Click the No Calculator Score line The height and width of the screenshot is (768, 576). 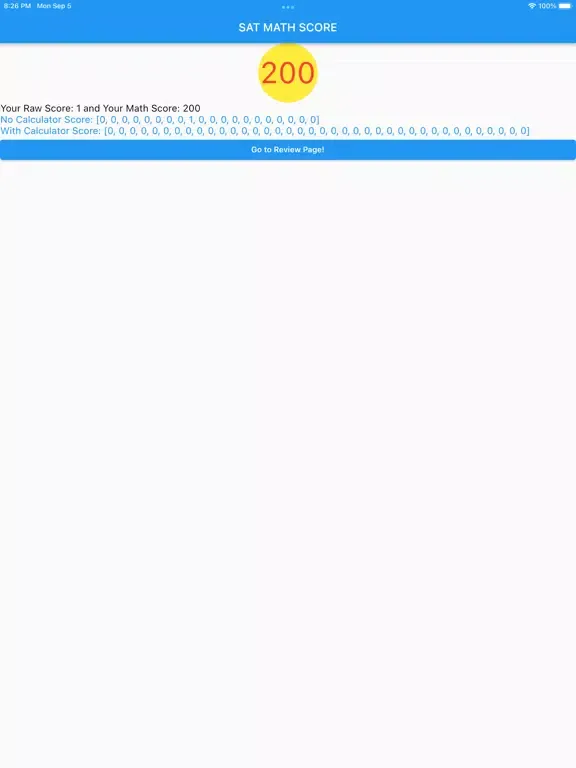(160, 120)
